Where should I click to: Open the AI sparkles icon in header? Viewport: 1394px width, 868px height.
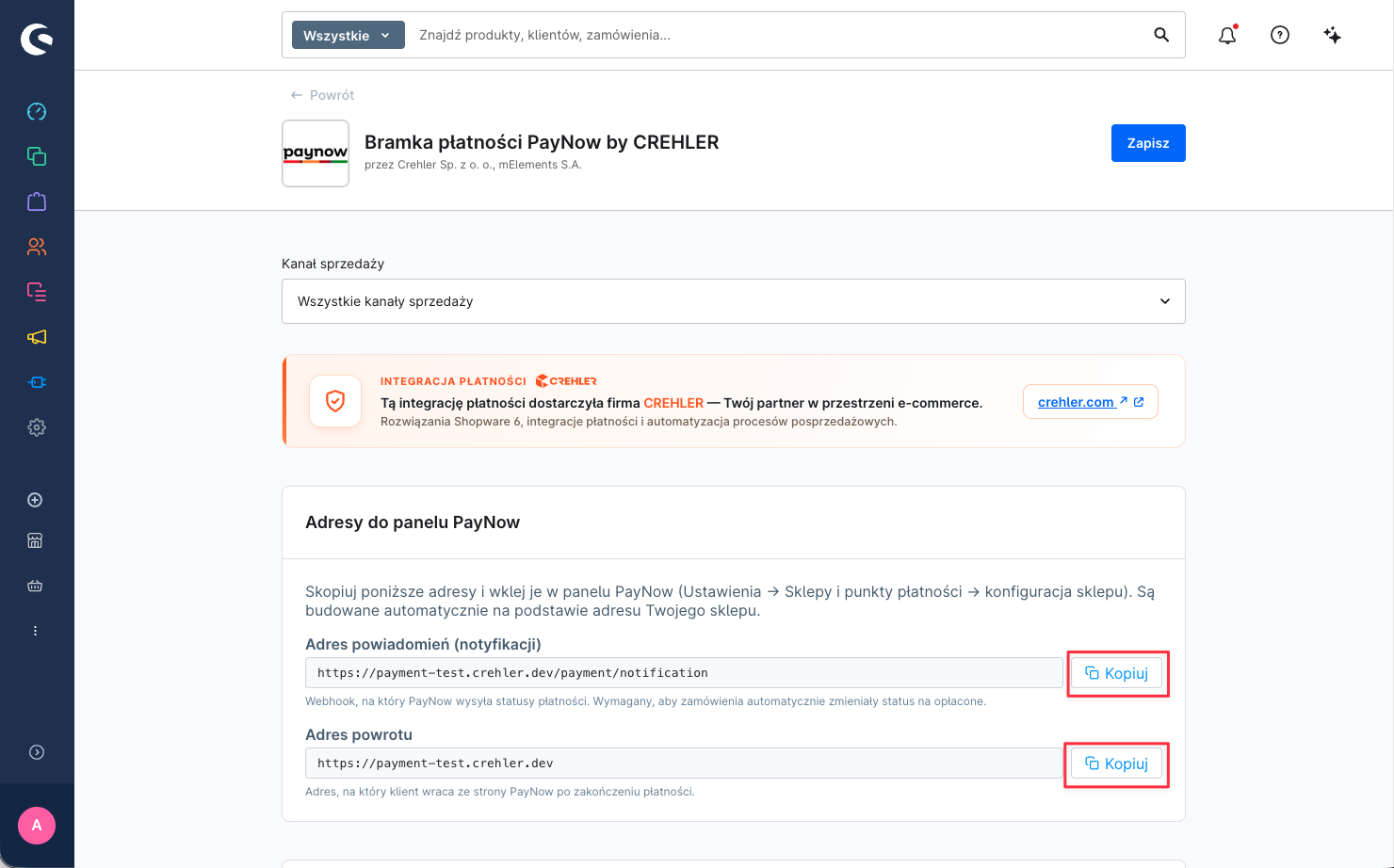pos(1333,35)
